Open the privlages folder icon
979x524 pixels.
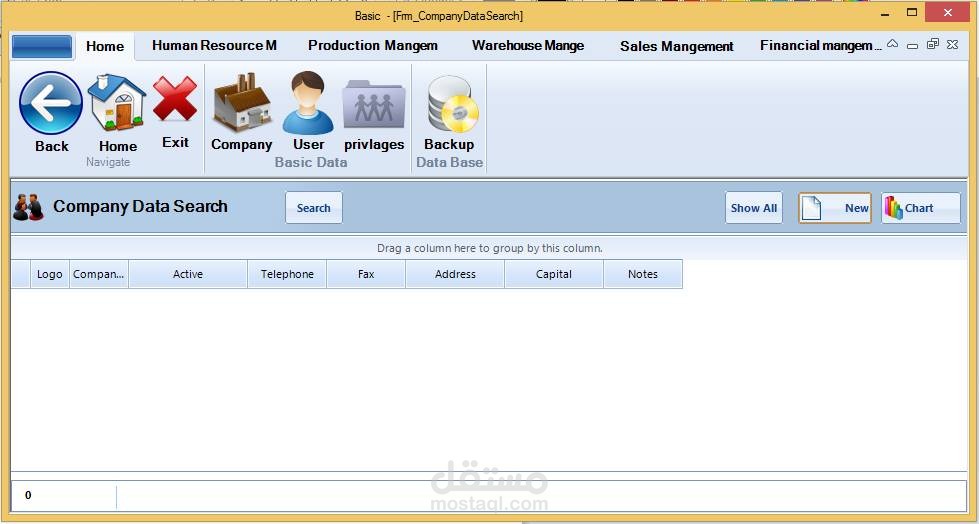(374, 105)
